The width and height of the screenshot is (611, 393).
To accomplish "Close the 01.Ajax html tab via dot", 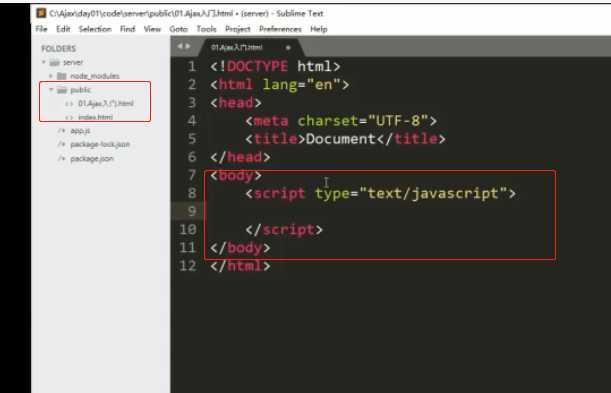I will coord(288,48).
